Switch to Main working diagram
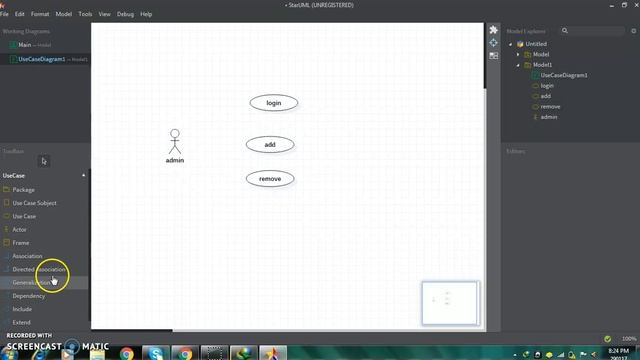640x360 pixels. [45, 45]
